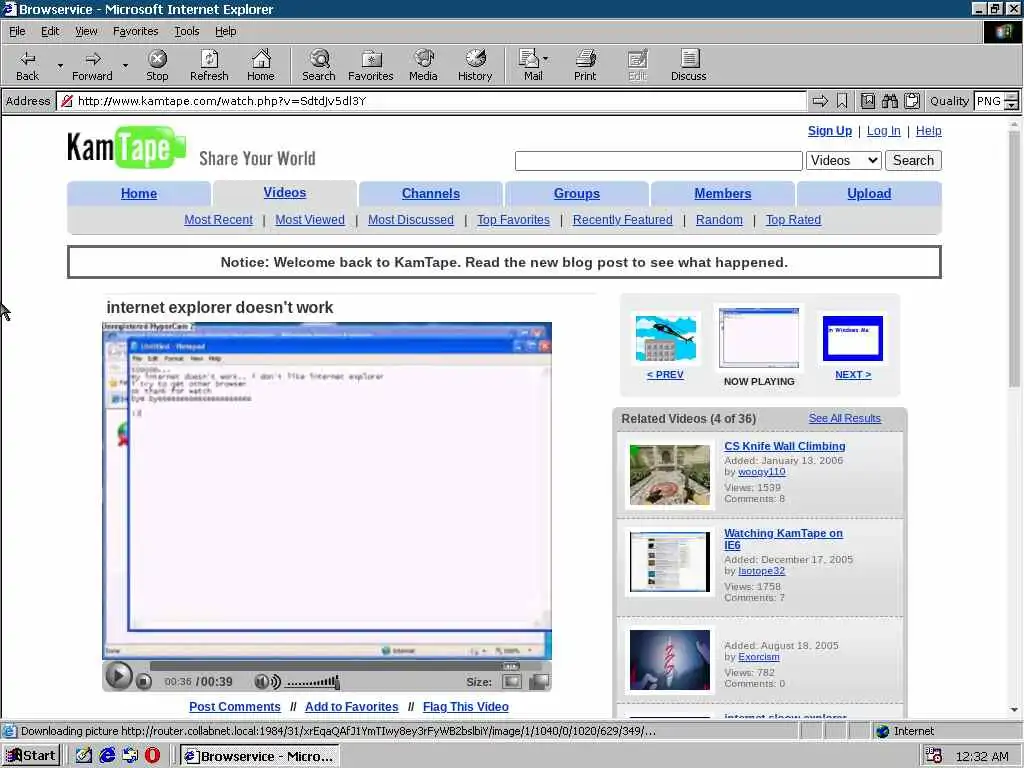Click the Mail toolbar icon

(530, 65)
